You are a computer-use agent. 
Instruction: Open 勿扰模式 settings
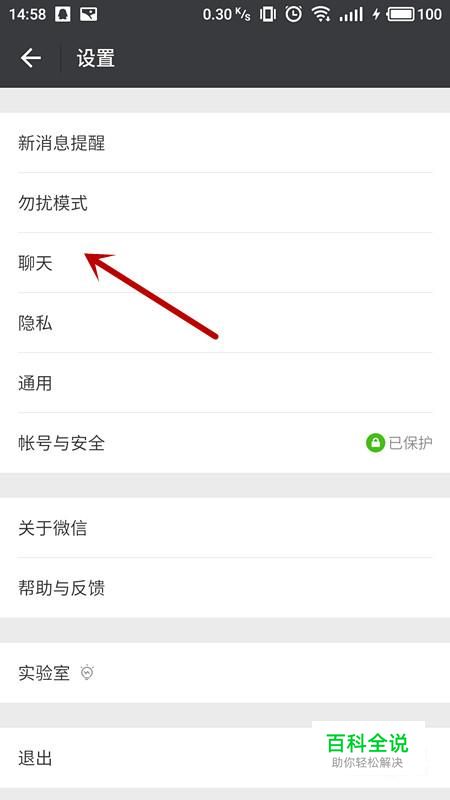point(225,203)
